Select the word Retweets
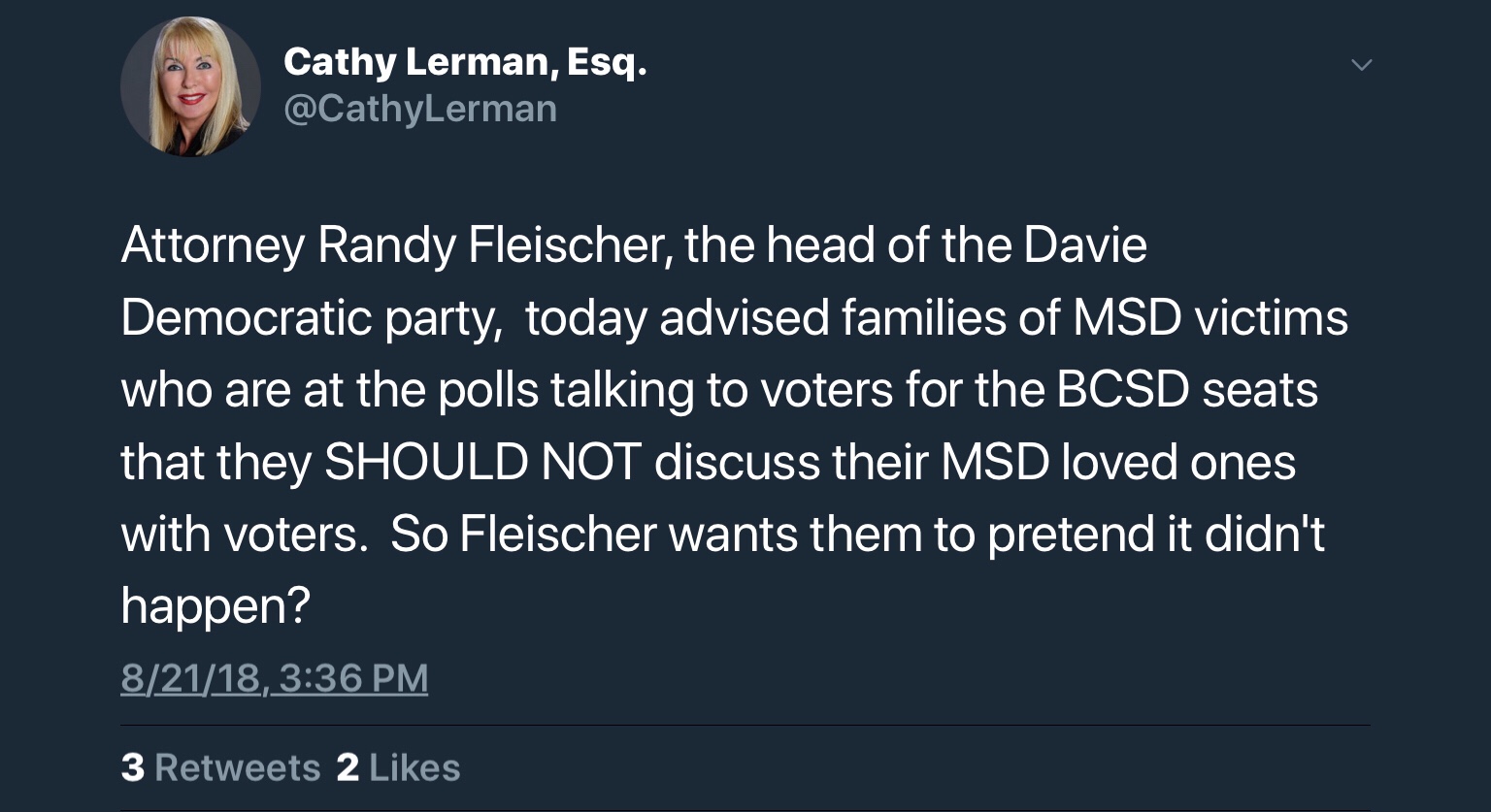This screenshot has height=812, width=1491. 238,766
